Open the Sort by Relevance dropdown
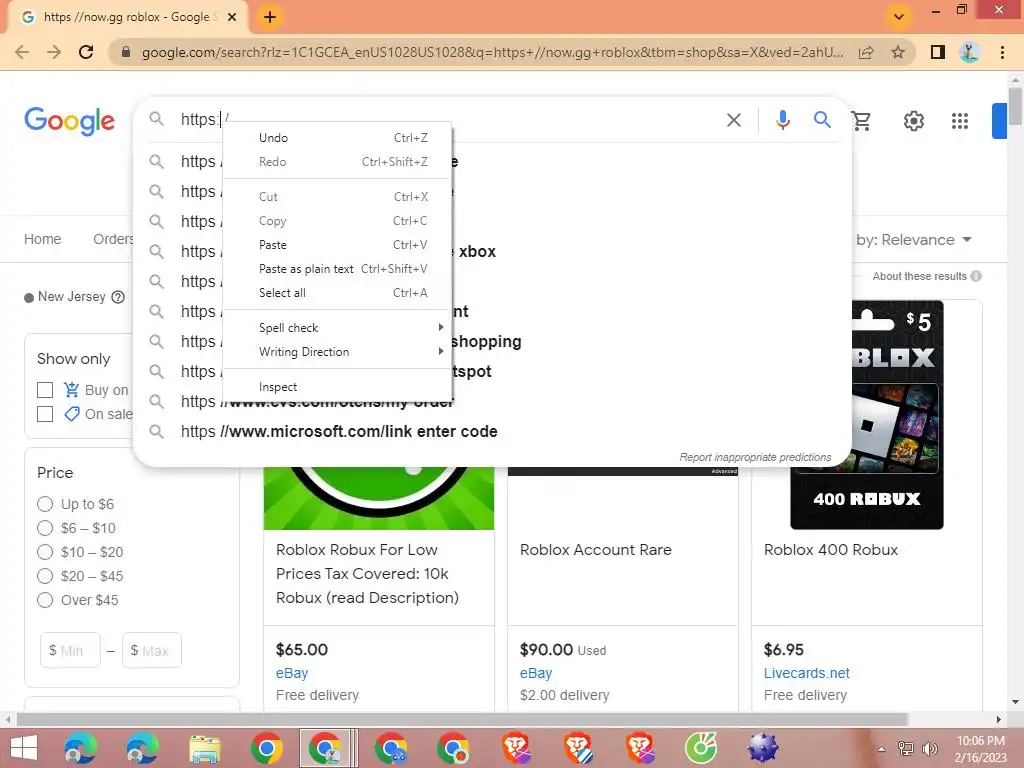This screenshot has width=1024, height=768. pyautogui.click(x=914, y=240)
